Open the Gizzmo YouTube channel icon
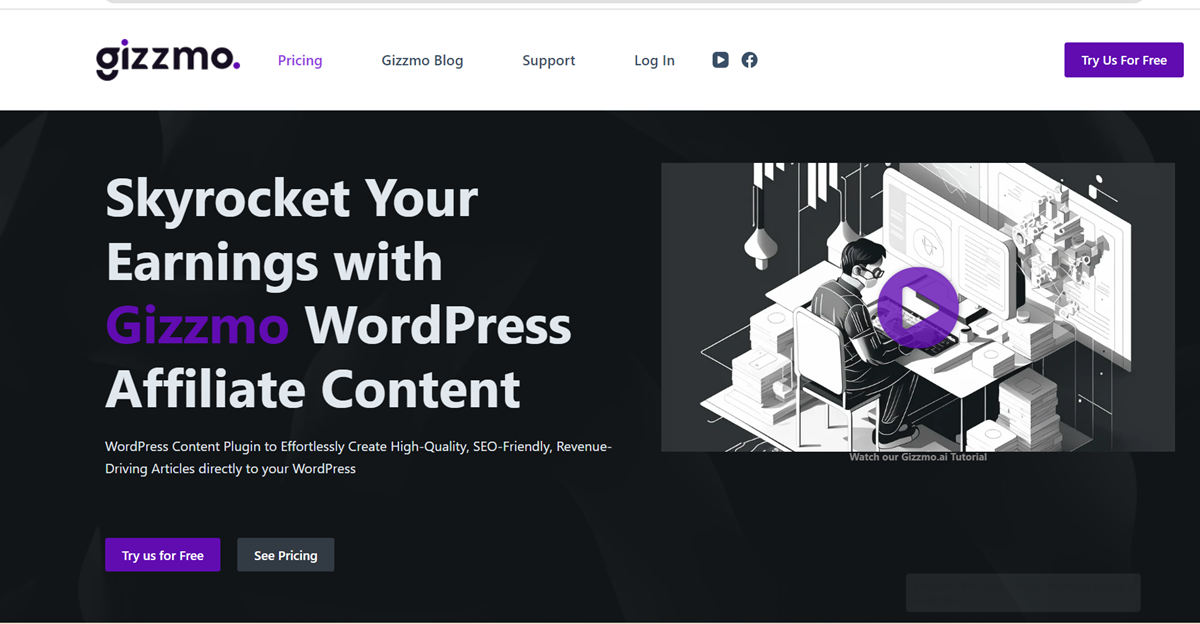 click(720, 60)
